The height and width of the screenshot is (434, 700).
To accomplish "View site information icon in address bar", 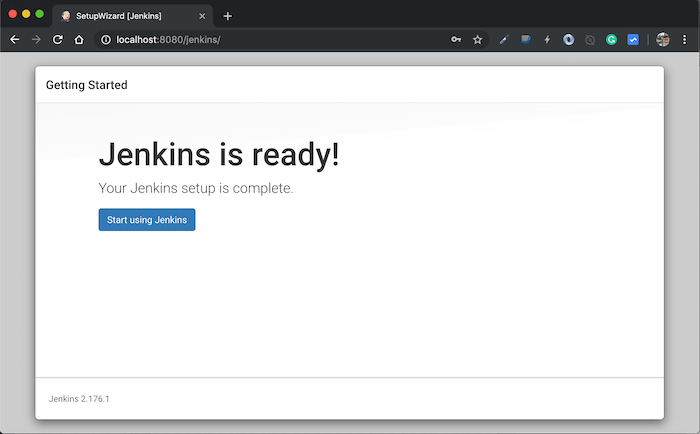I will tap(106, 40).
